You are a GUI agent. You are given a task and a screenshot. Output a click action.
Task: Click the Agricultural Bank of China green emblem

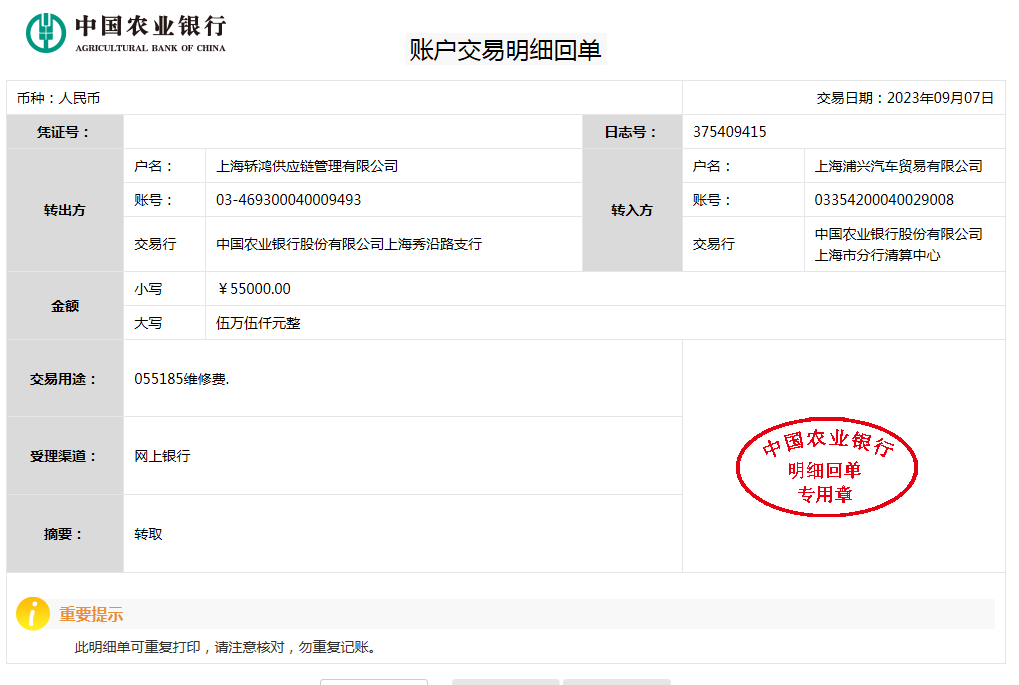pos(46,32)
